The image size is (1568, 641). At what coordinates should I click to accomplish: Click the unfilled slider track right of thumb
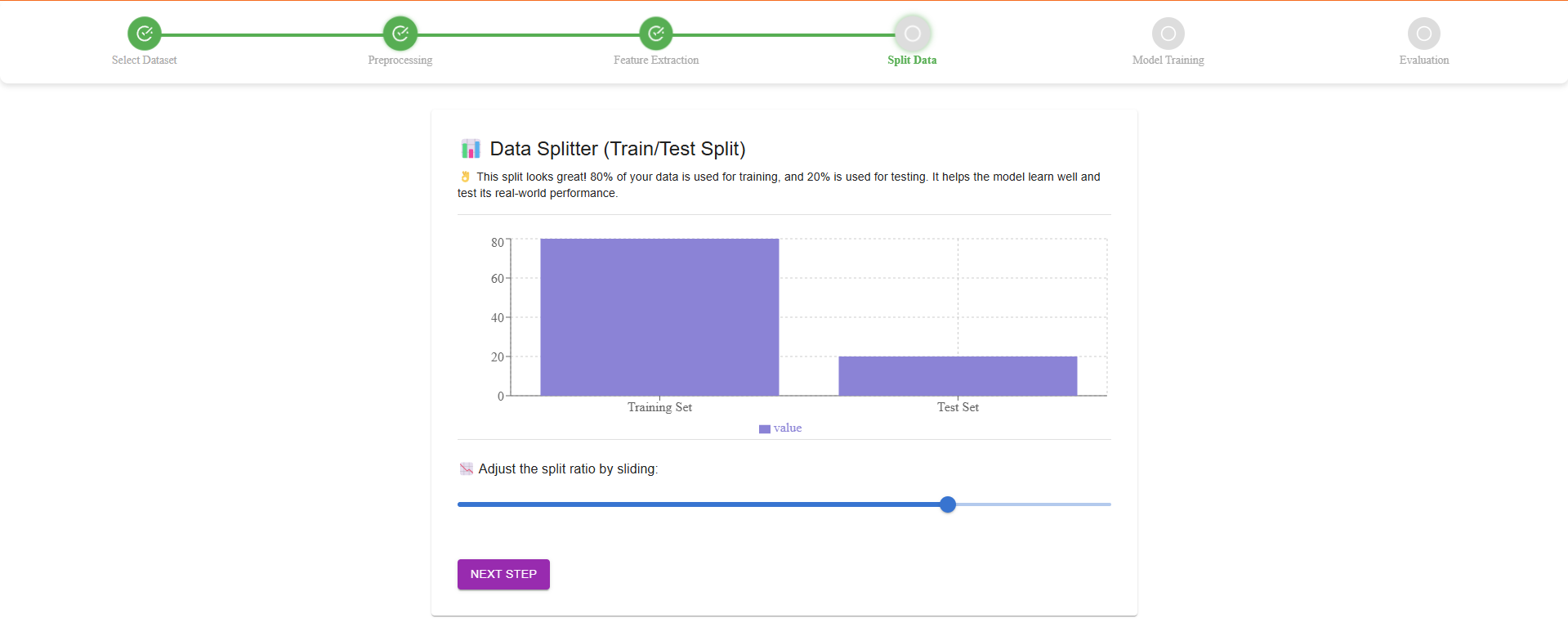[x=1034, y=504]
